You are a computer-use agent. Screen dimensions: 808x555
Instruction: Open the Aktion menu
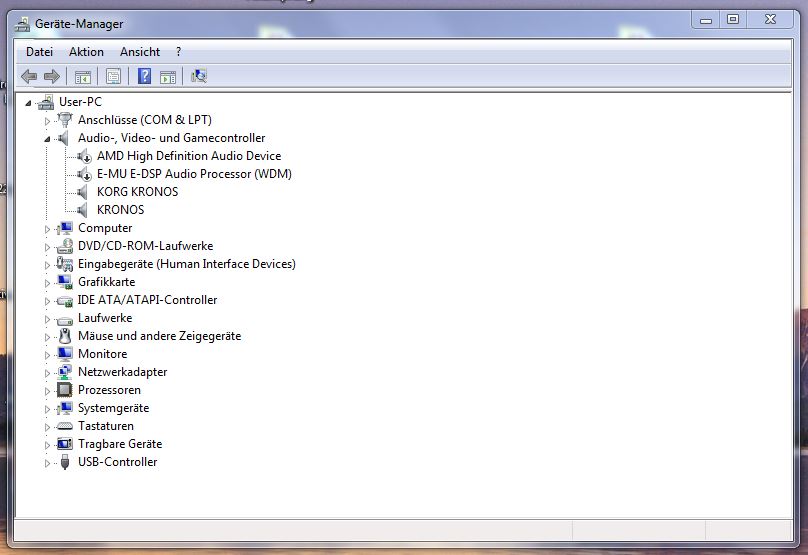tap(86, 52)
